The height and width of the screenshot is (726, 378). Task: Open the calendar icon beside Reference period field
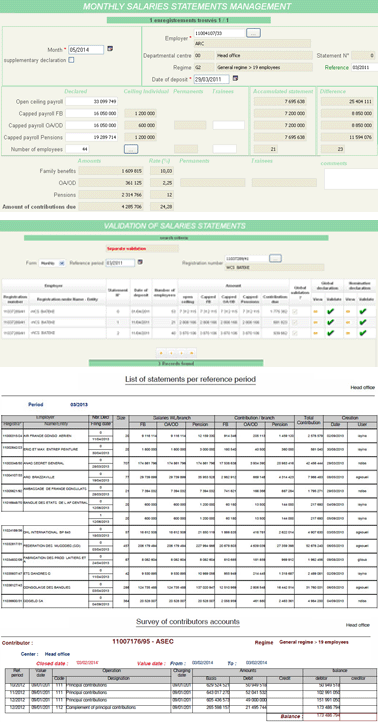pyautogui.click(x=140, y=262)
